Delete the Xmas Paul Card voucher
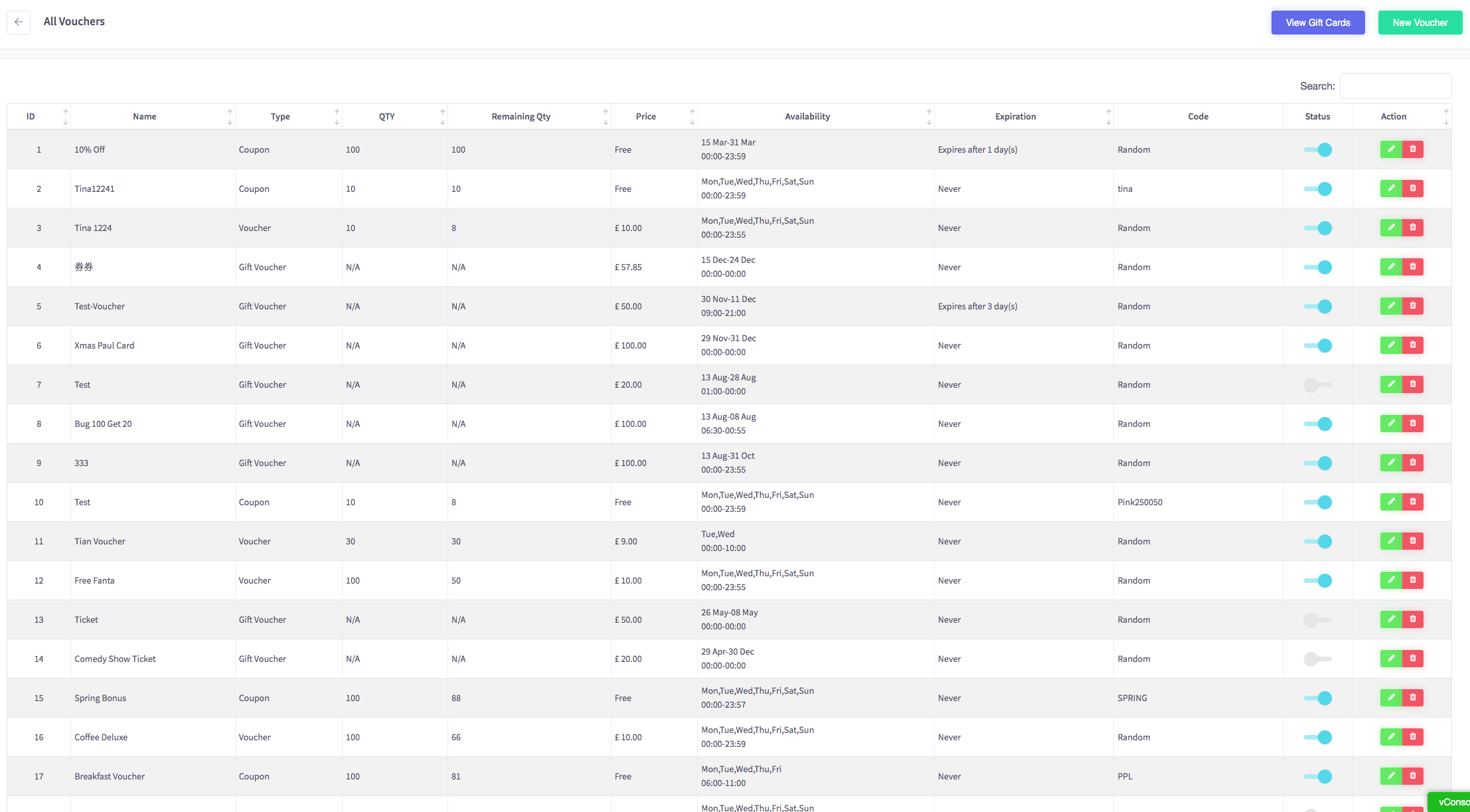Image resolution: width=1470 pixels, height=812 pixels. pos(1413,345)
